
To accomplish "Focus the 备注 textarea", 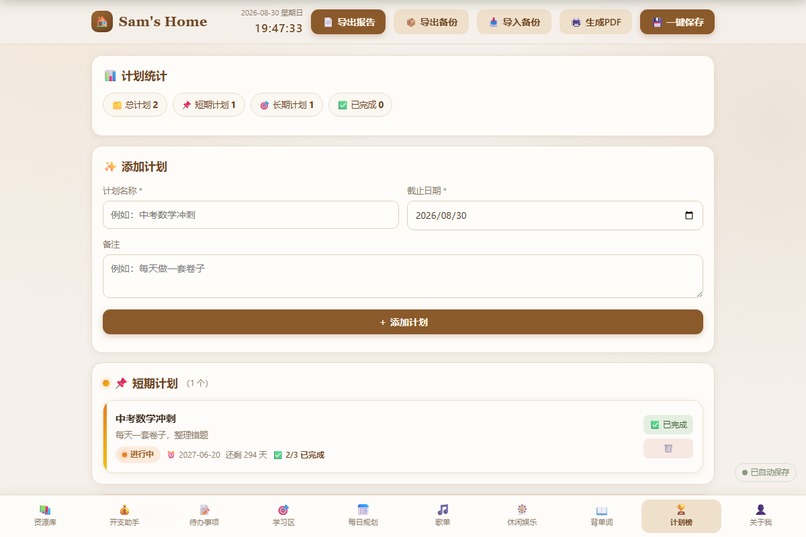I will [403, 276].
